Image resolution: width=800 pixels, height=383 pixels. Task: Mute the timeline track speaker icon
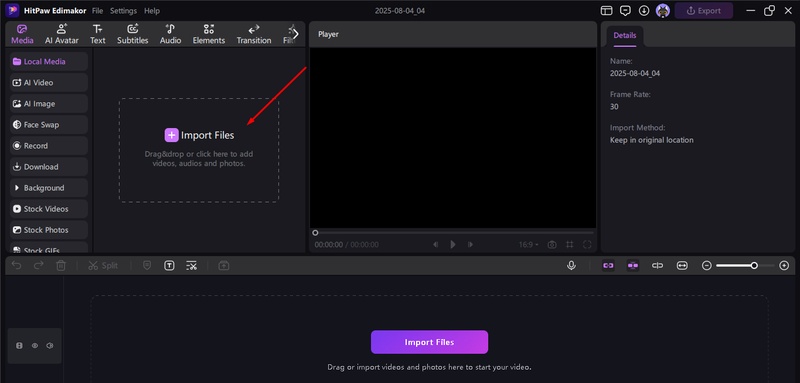tap(49, 346)
